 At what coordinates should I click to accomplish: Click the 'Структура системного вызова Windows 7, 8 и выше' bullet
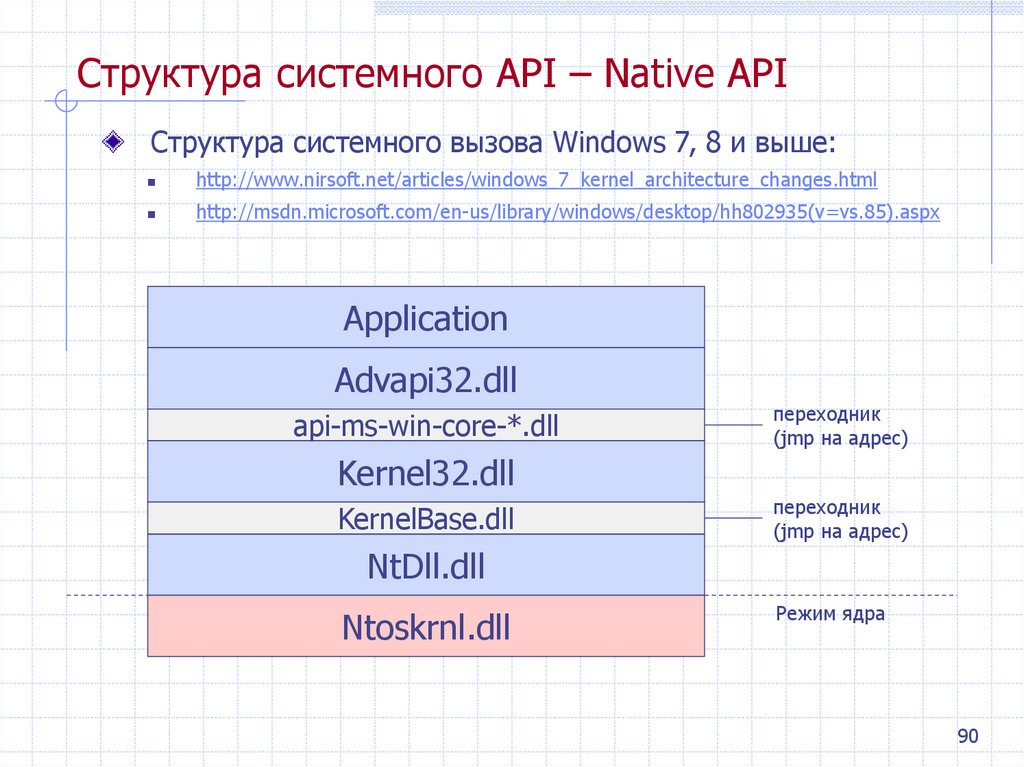(x=493, y=142)
